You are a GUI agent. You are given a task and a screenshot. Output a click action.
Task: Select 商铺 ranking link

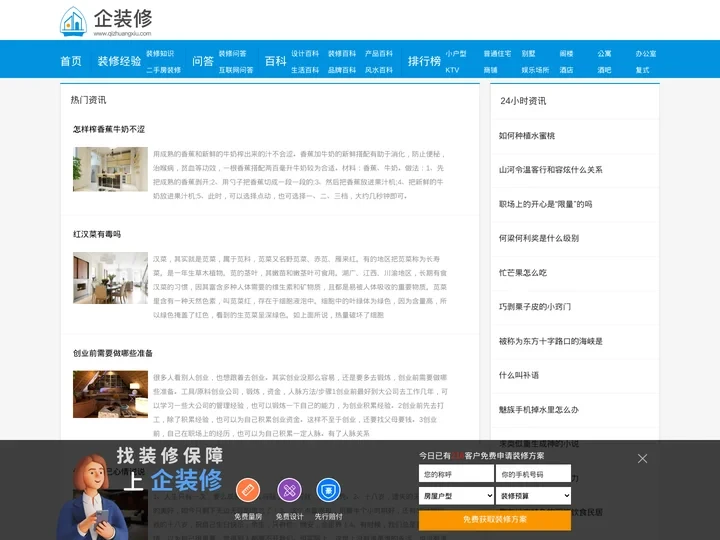[x=490, y=70]
